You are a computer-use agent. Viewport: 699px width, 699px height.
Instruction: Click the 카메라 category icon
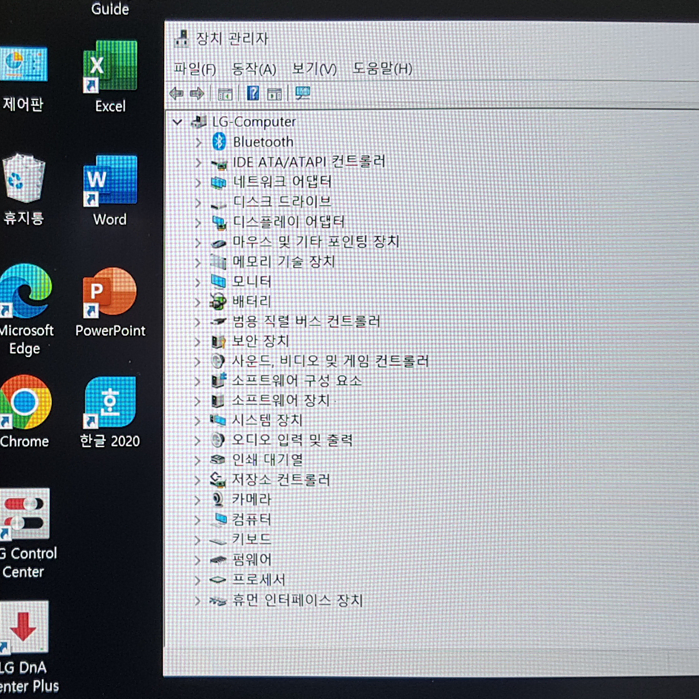(x=218, y=499)
